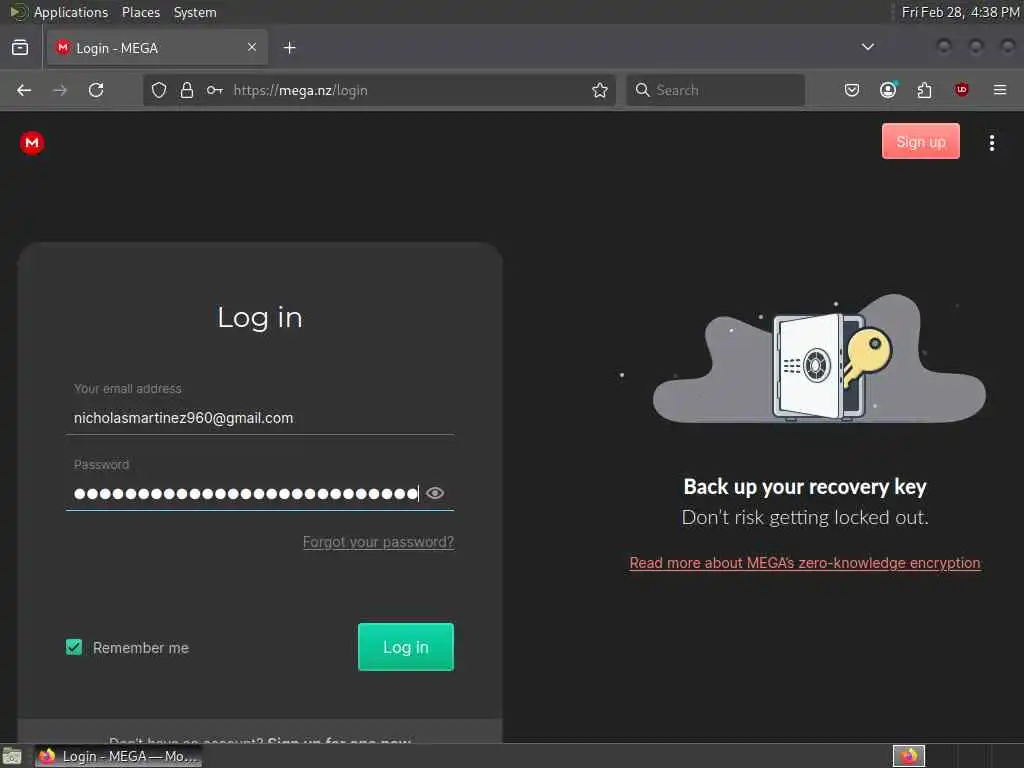Open the System menu
This screenshot has height=768, width=1024.
pyautogui.click(x=195, y=12)
